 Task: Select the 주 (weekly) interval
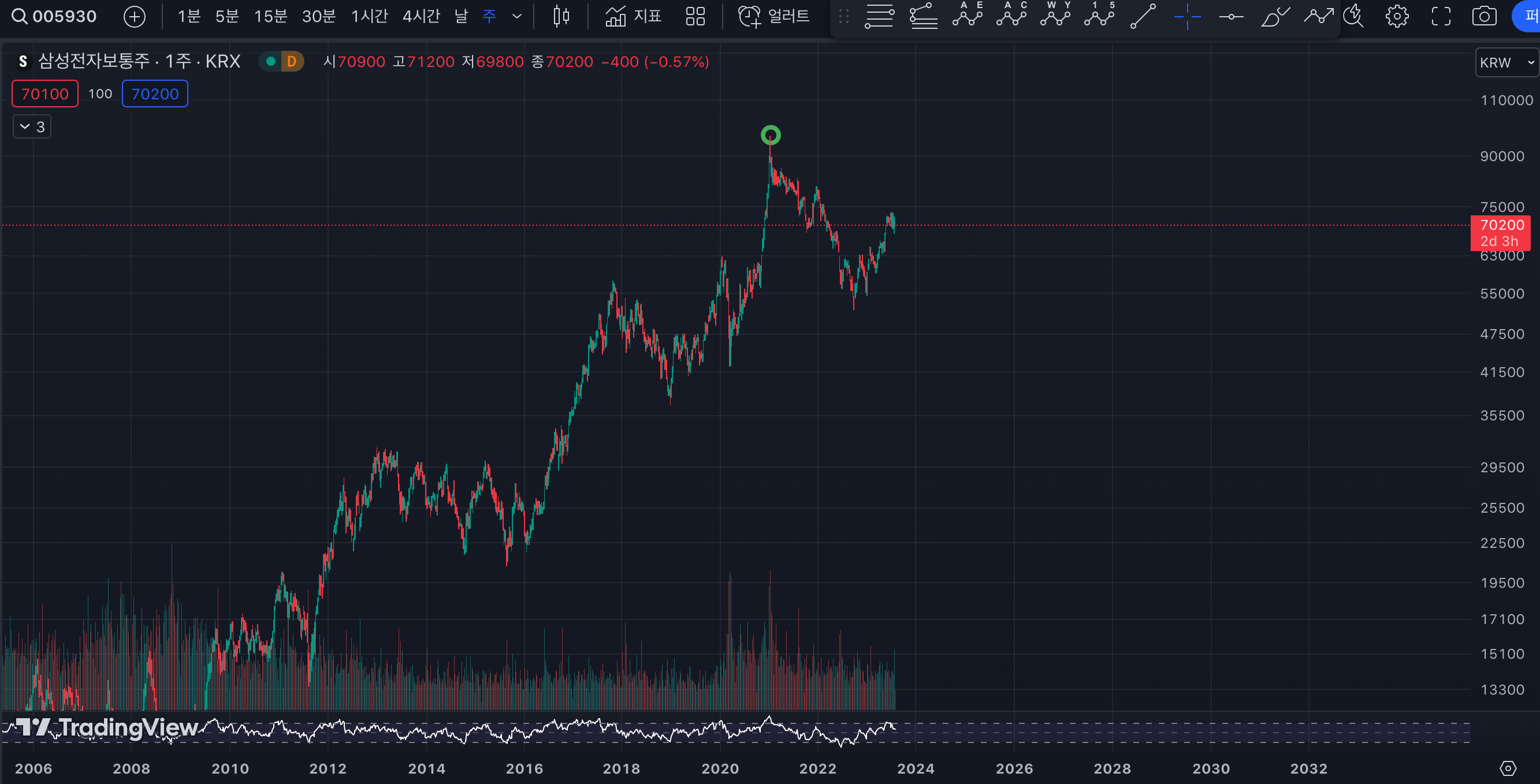[x=489, y=16]
